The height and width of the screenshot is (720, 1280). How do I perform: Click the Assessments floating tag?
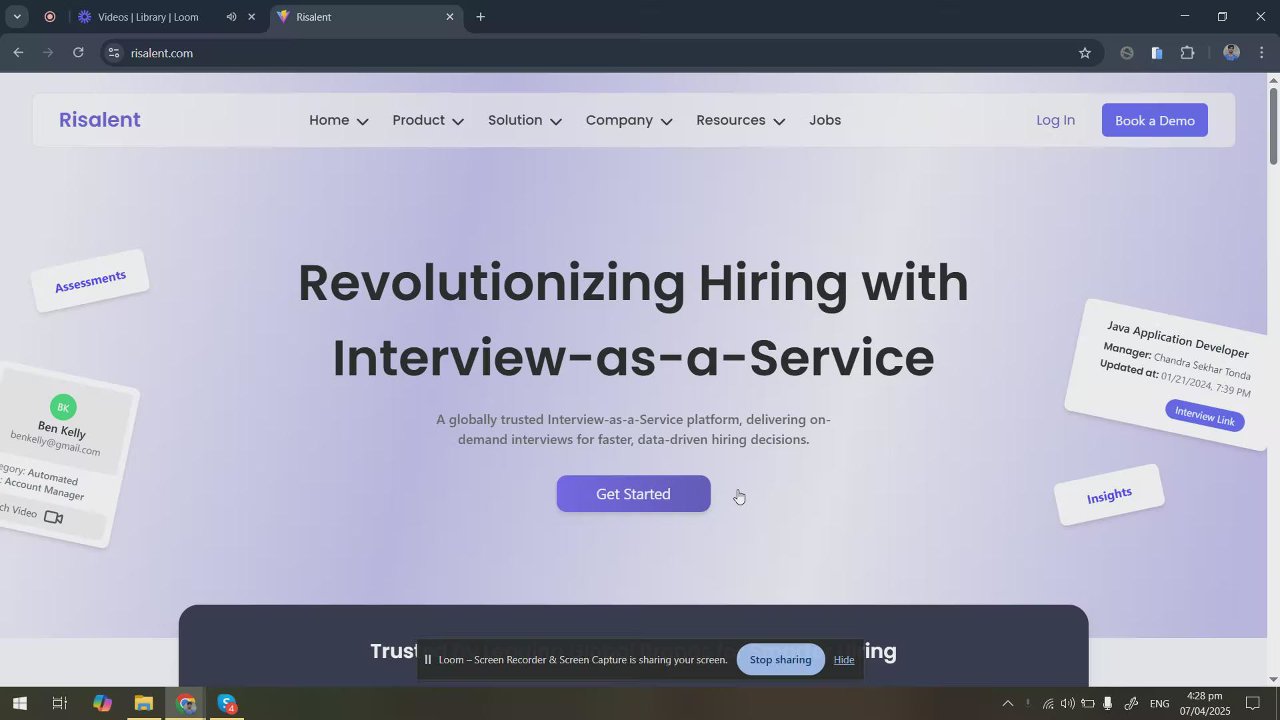(x=90, y=281)
